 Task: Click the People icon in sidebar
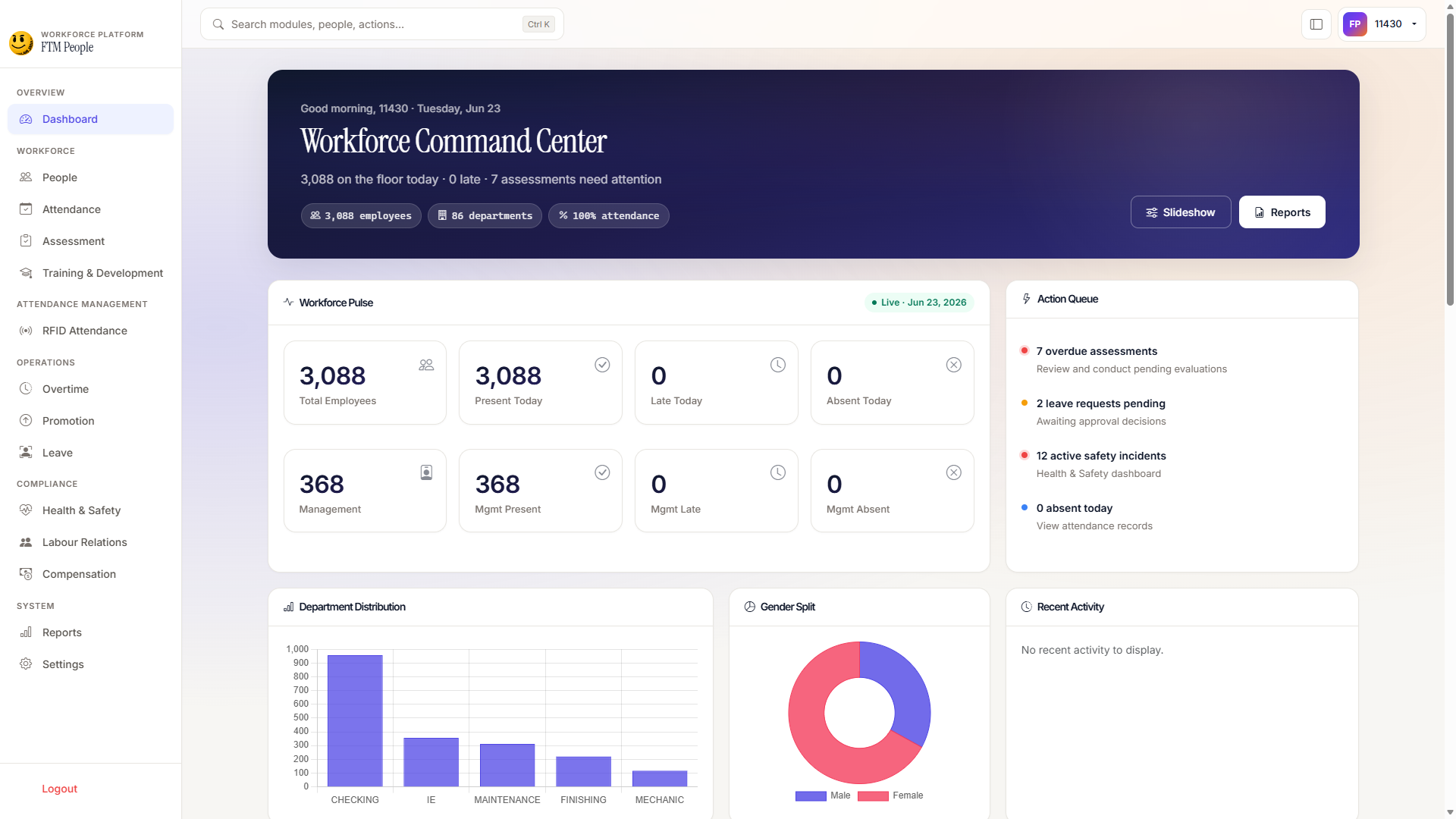26,177
